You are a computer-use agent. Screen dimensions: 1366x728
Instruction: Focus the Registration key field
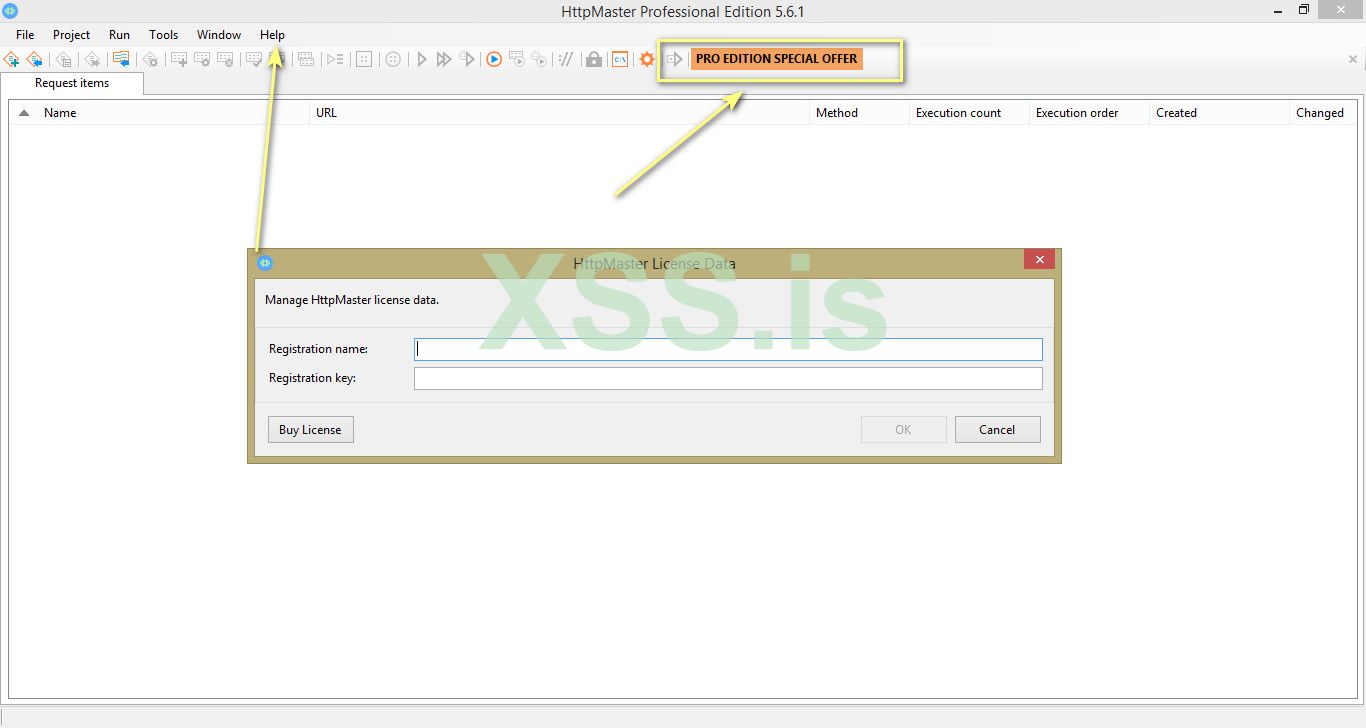pyautogui.click(x=728, y=378)
